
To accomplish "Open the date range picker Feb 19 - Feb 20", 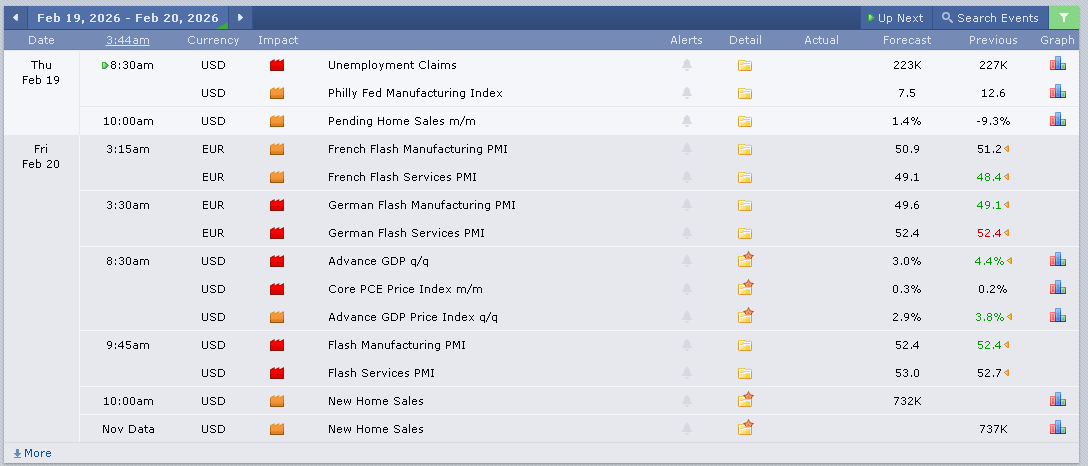I will [128, 18].
